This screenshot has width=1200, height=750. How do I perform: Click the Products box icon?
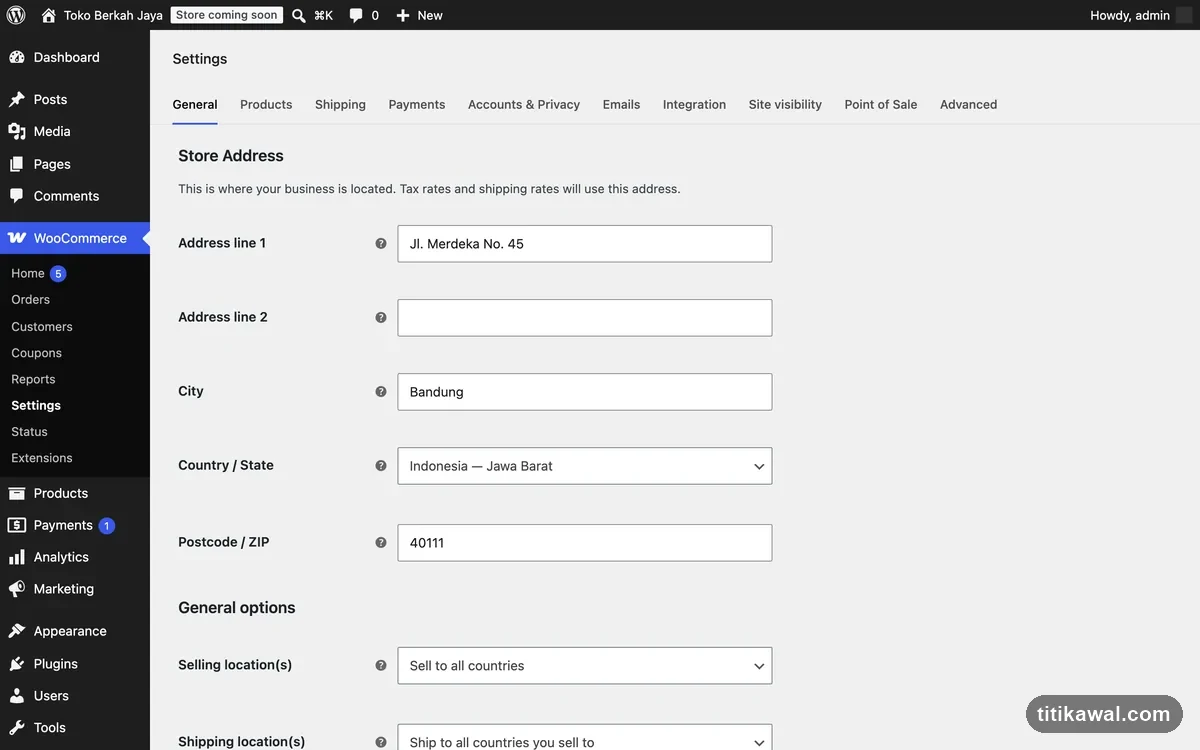point(17,493)
